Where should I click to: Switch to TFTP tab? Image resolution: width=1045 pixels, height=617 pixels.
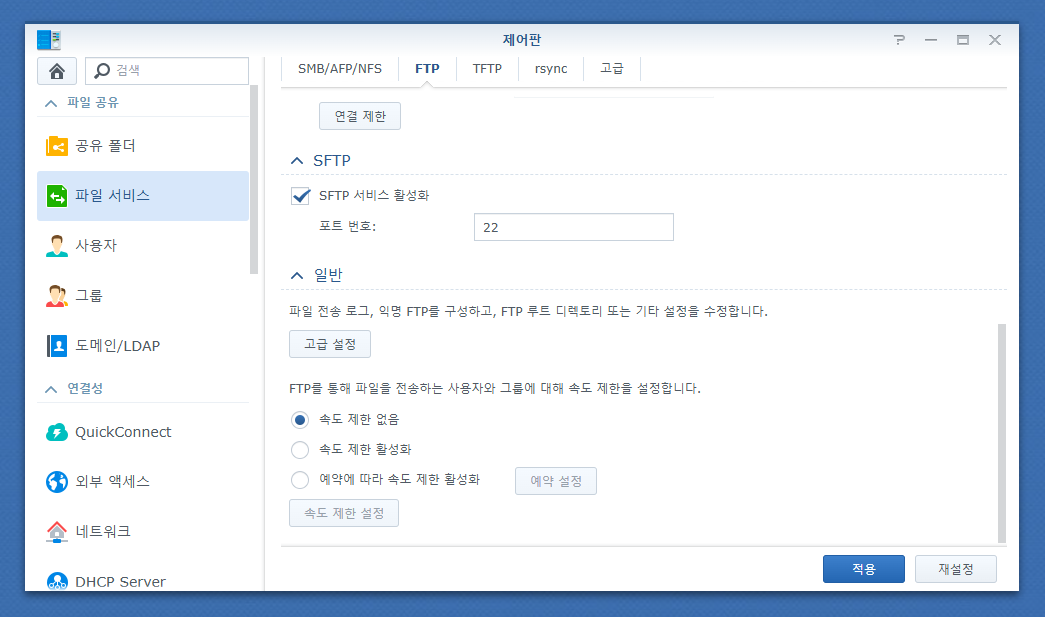(x=487, y=69)
